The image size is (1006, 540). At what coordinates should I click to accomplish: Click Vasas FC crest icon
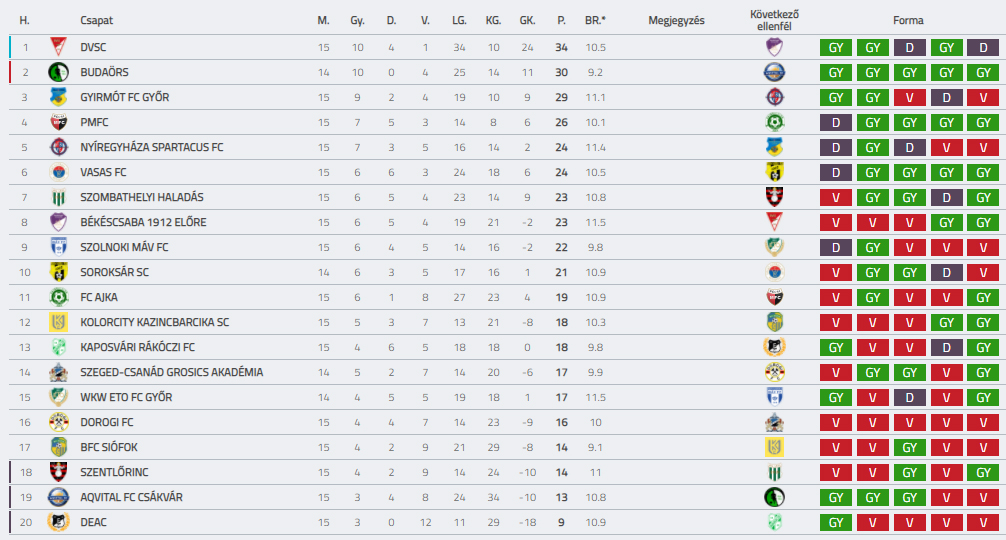(58, 172)
